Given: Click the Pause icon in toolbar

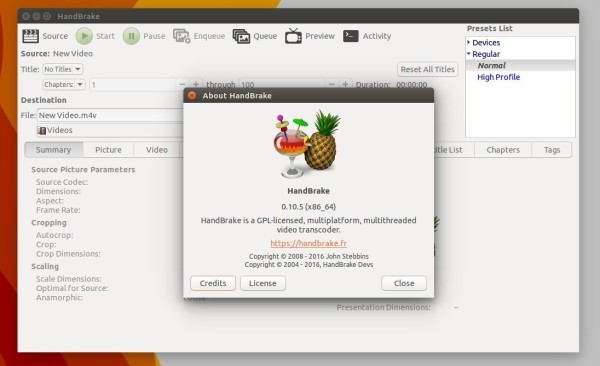Looking at the screenshot, I should pos(131,36).
